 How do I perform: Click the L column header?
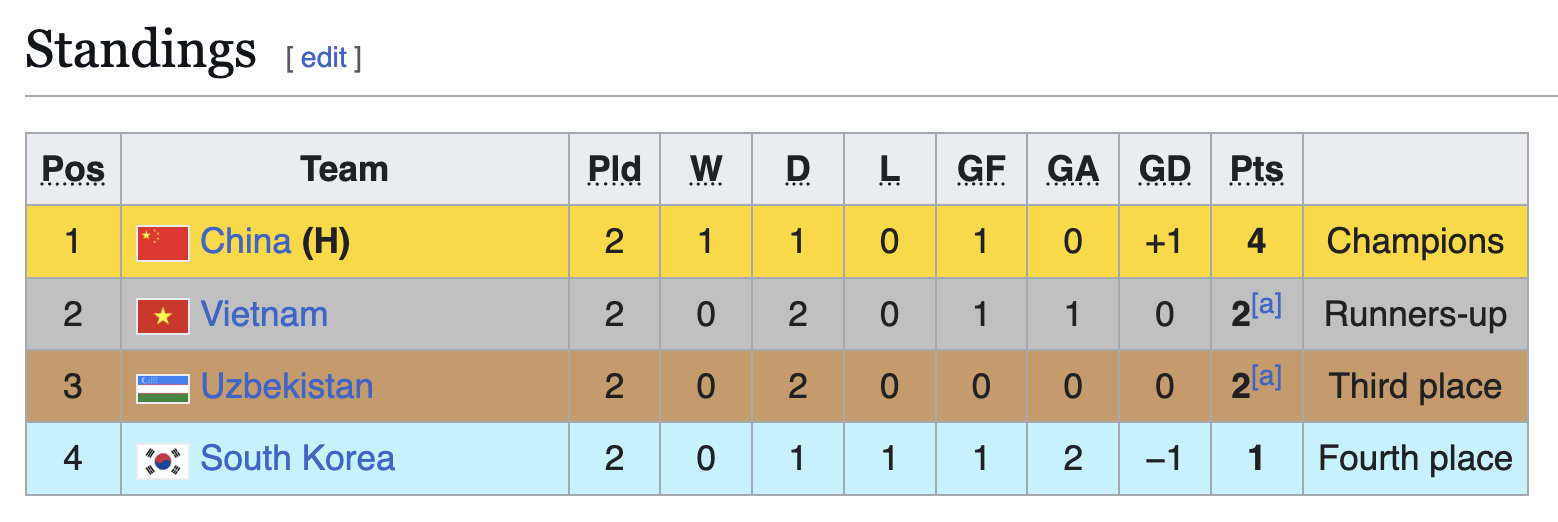889,170
